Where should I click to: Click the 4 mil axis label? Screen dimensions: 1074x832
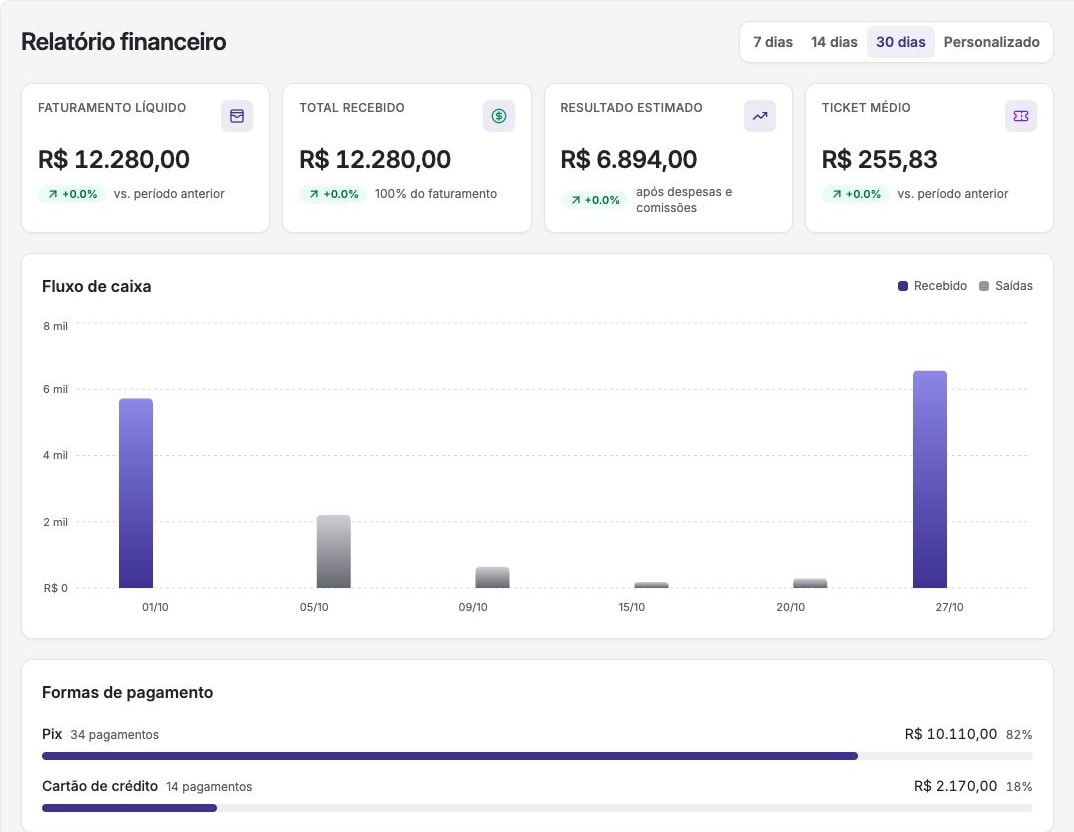click(x=55, y=455)
